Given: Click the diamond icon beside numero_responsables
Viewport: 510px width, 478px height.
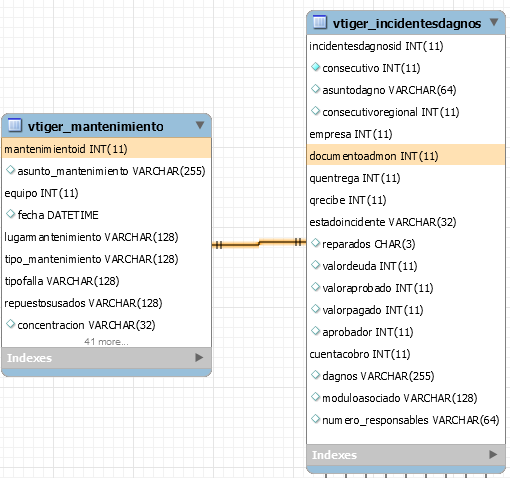Looking at the screenshot, I should pyautogui.click(x=315, y=419).
